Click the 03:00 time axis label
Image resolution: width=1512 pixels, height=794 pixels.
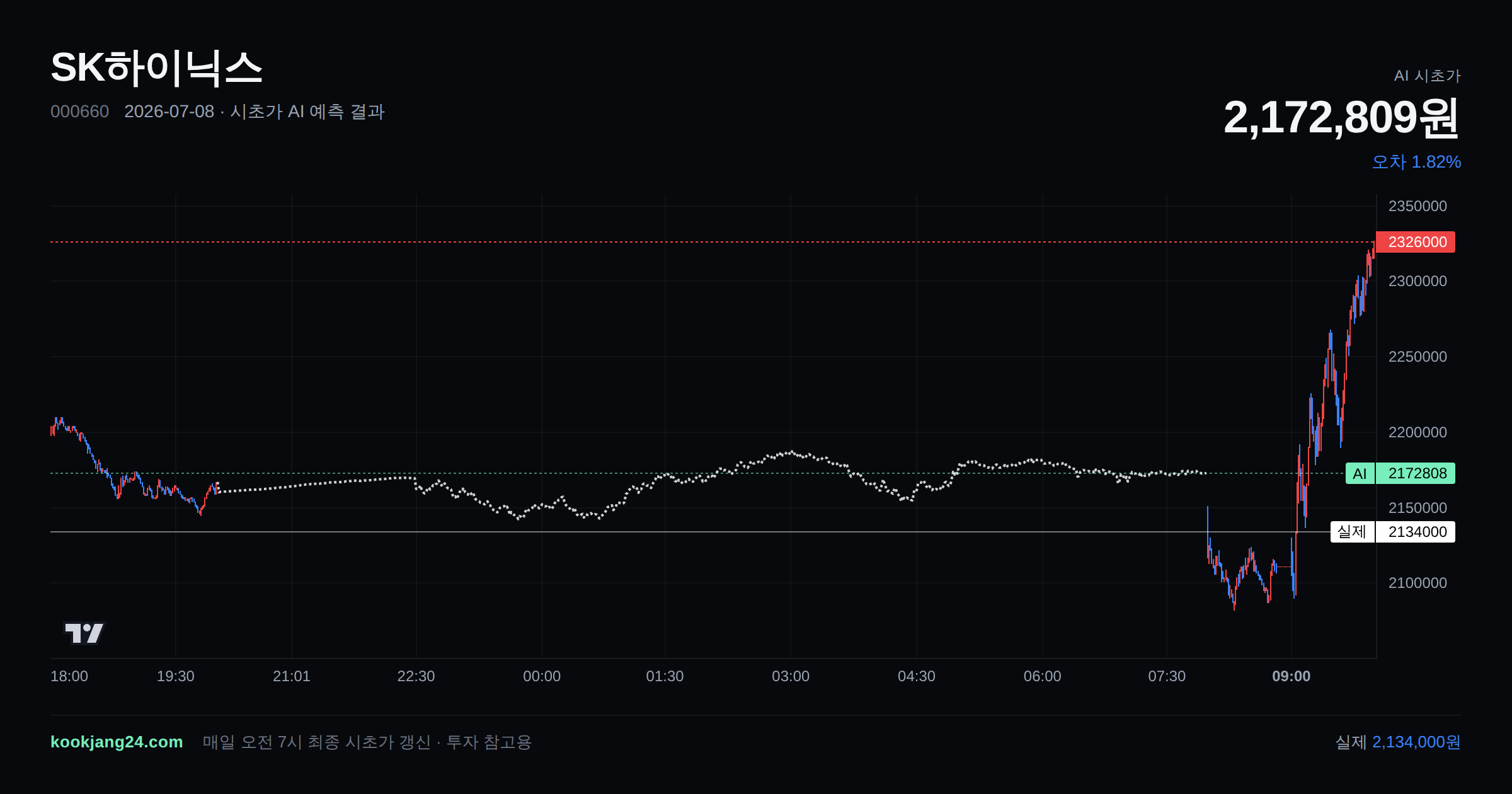[x=791, y=676]
